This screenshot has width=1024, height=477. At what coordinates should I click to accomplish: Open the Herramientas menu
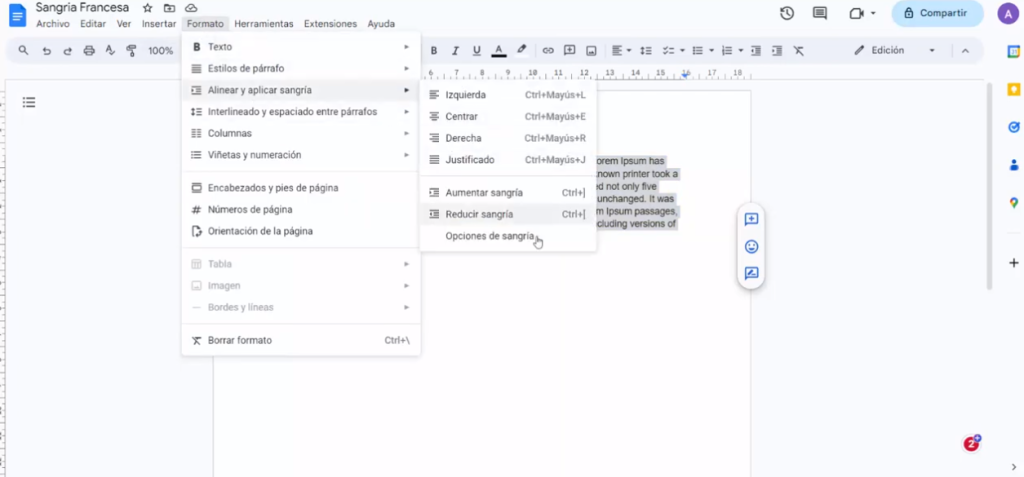(264, 24)
